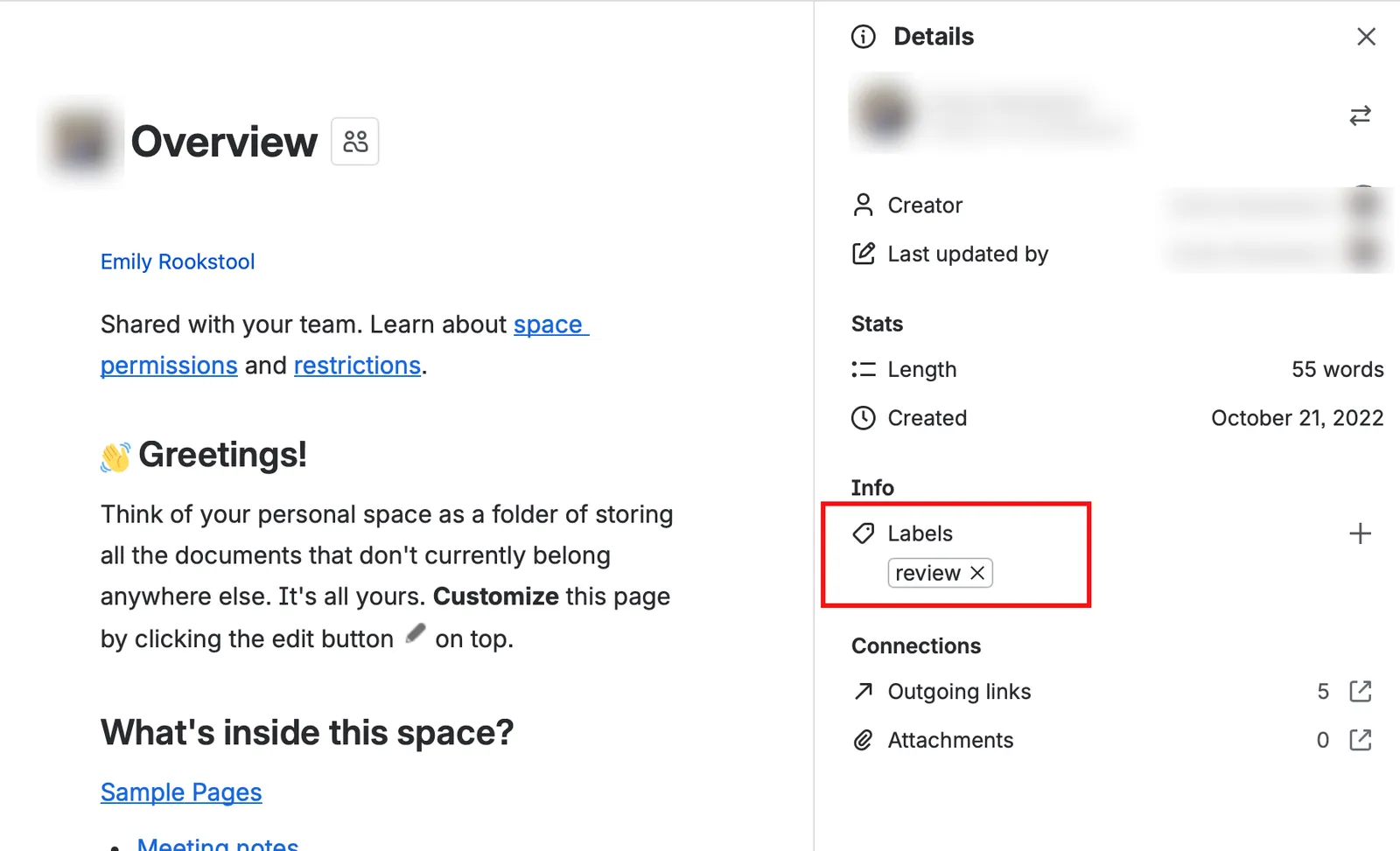Open Emily Rookstool profile link
This screenshot has width=1400, height=851.
point(178,262)
